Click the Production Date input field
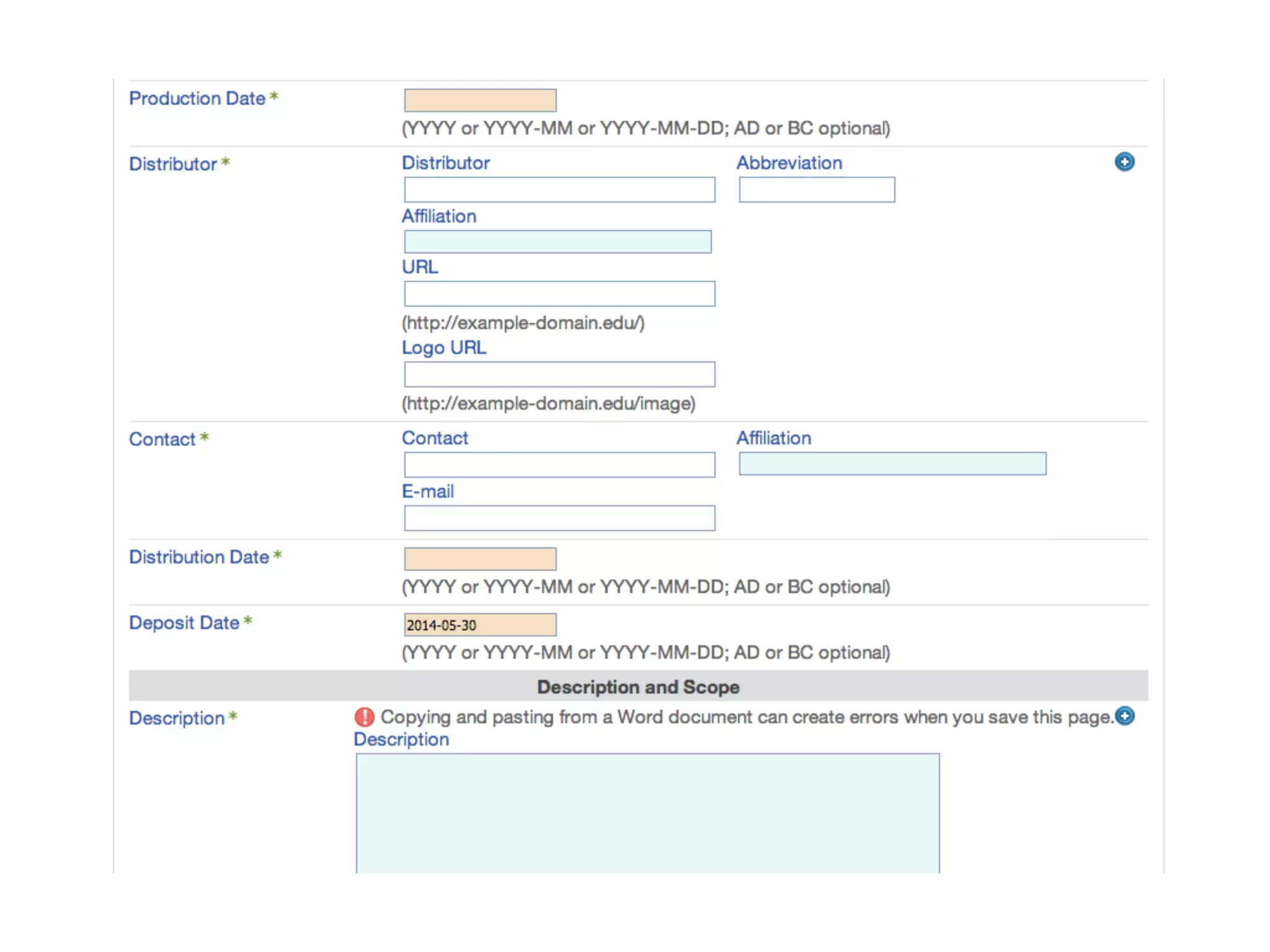1270x952 pixels. (480, 100)
